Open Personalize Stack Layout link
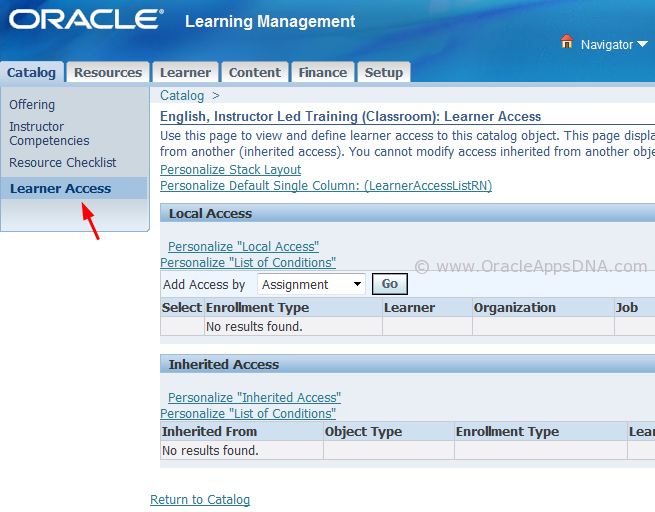Viewport: 655px width, 512px height. [x=231, y=170]
